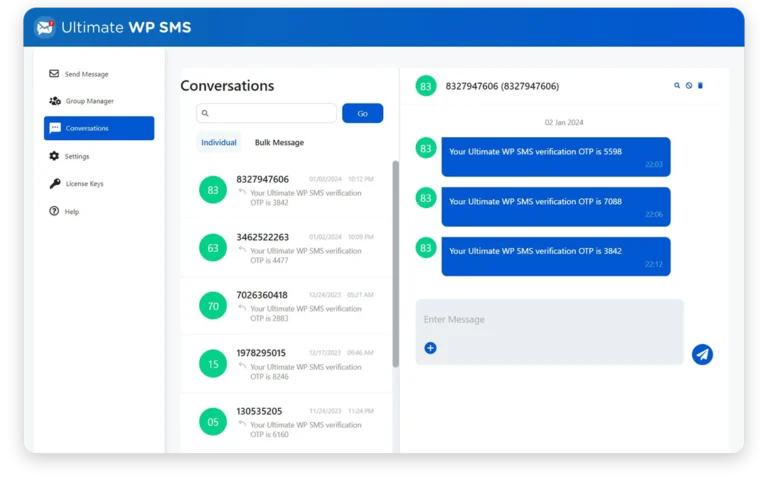768x494 pixels.
Task: Click the green 83 avatar in conversation list
Action: tap(213, 190)
